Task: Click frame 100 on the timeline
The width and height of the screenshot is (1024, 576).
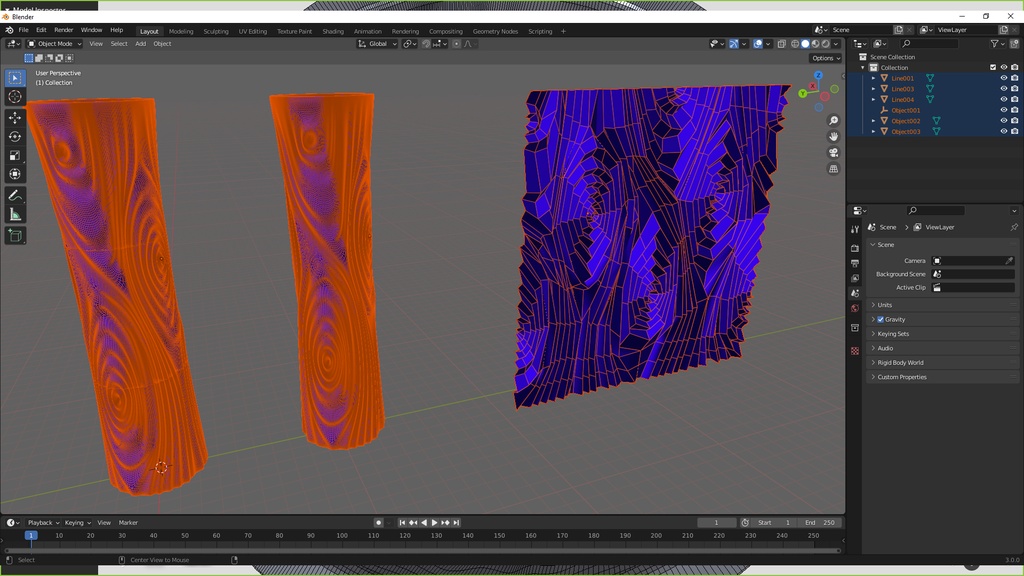Action: 342,536
